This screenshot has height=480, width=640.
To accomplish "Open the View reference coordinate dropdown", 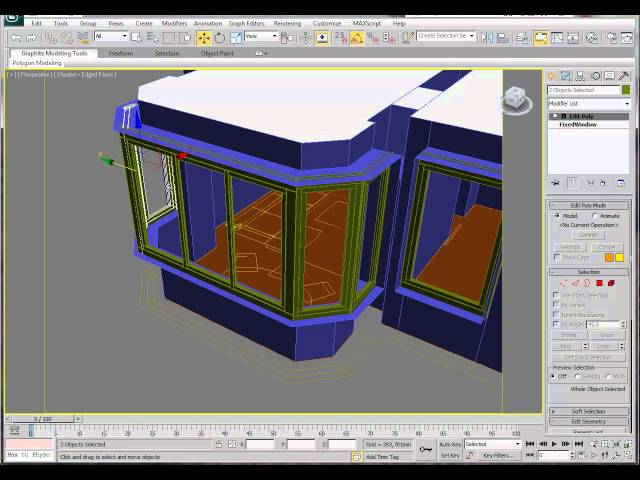I will click(261, 36).
